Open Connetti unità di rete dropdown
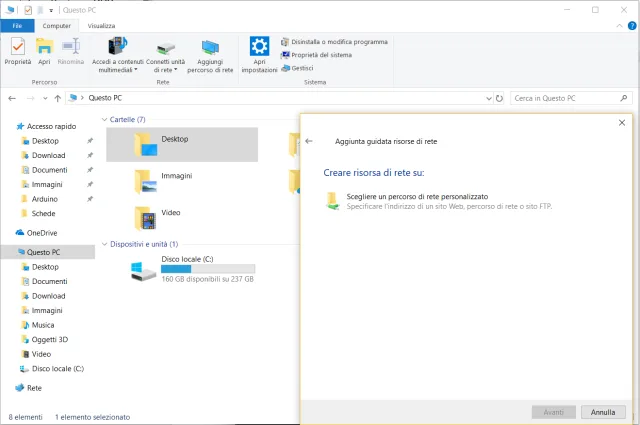 165,55
